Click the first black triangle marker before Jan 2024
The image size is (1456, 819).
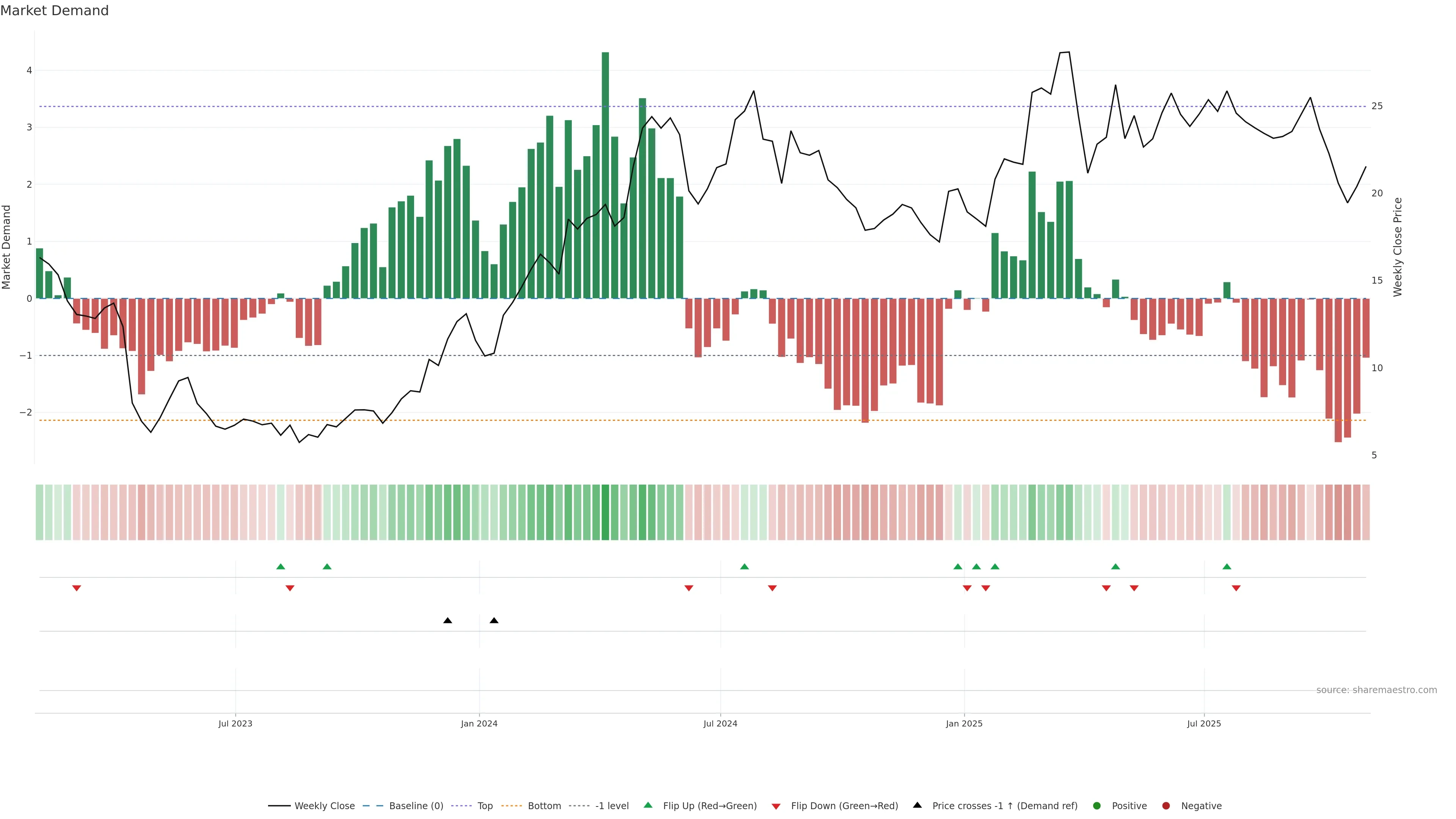click(448, 621)
